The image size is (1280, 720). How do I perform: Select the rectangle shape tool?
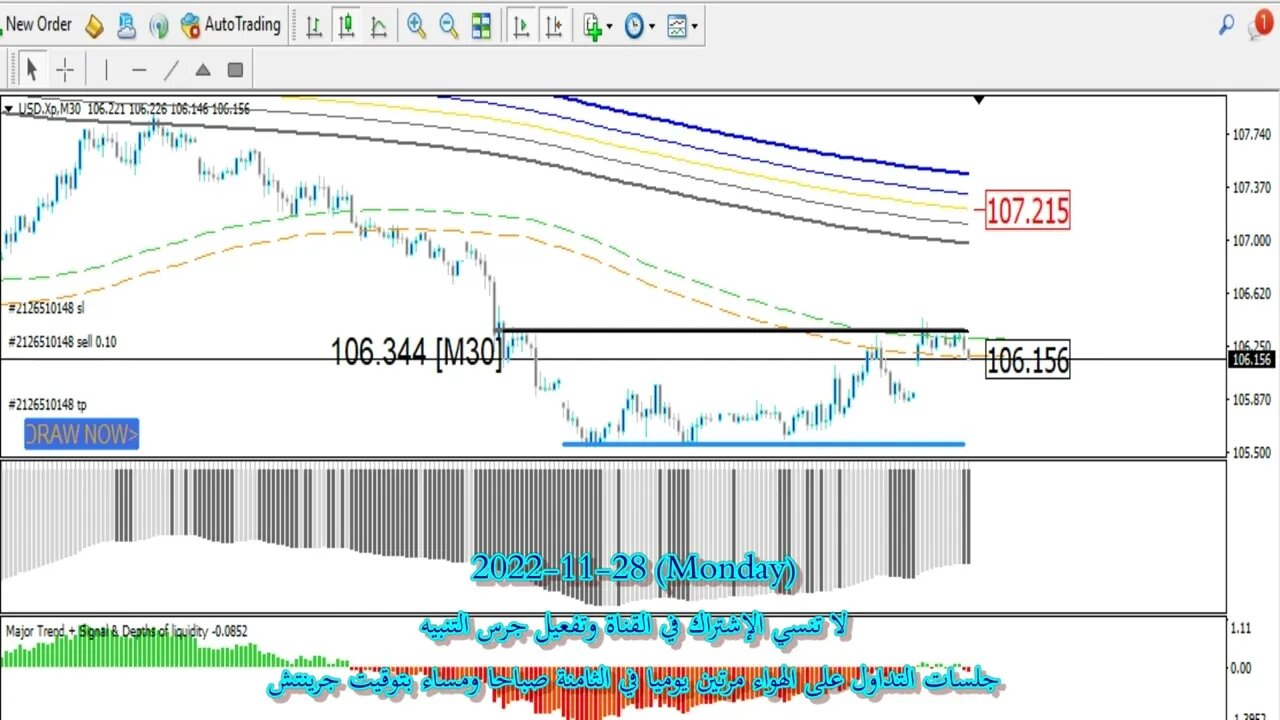(x=235, y=70)
